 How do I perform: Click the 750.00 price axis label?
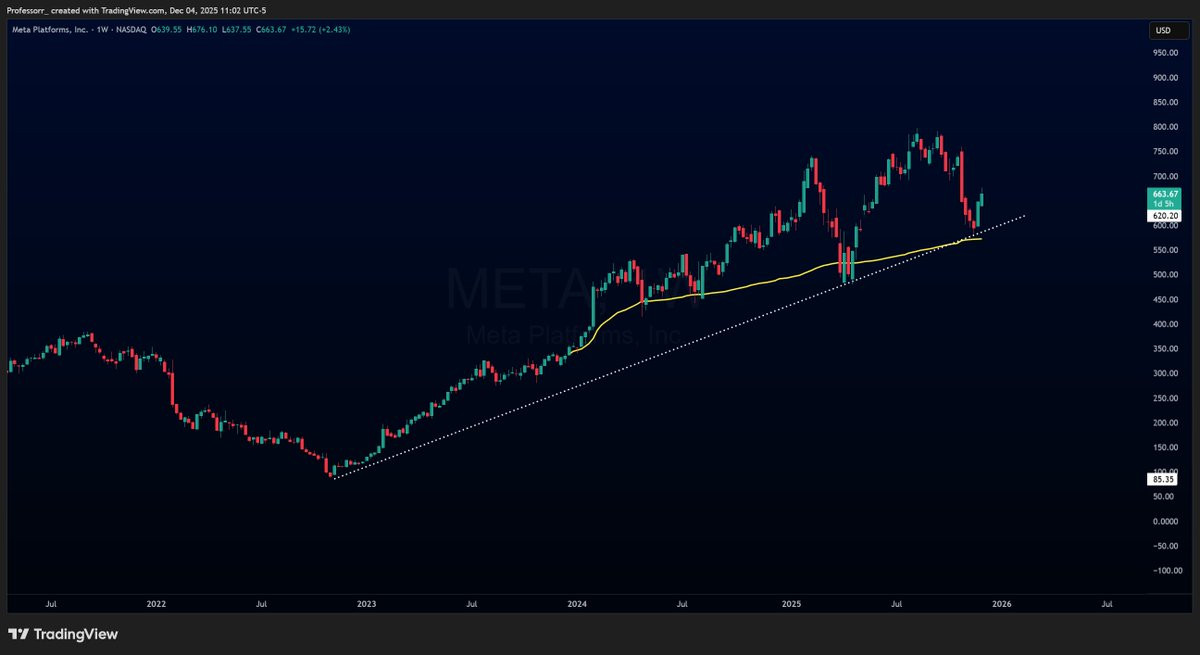[x=1165, y=152]
